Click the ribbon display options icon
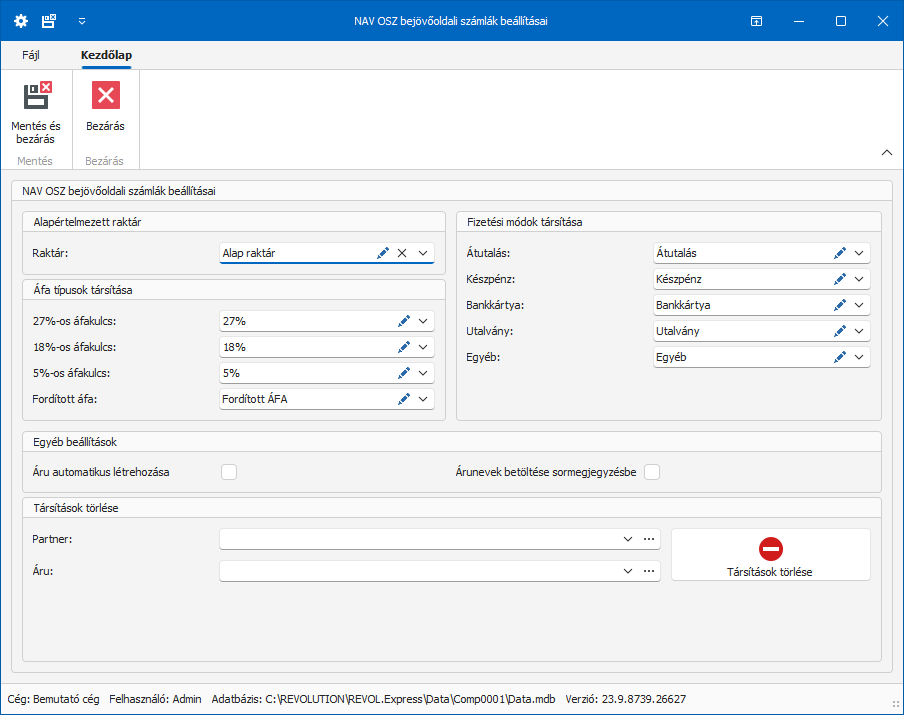 [x=756, y=21]
